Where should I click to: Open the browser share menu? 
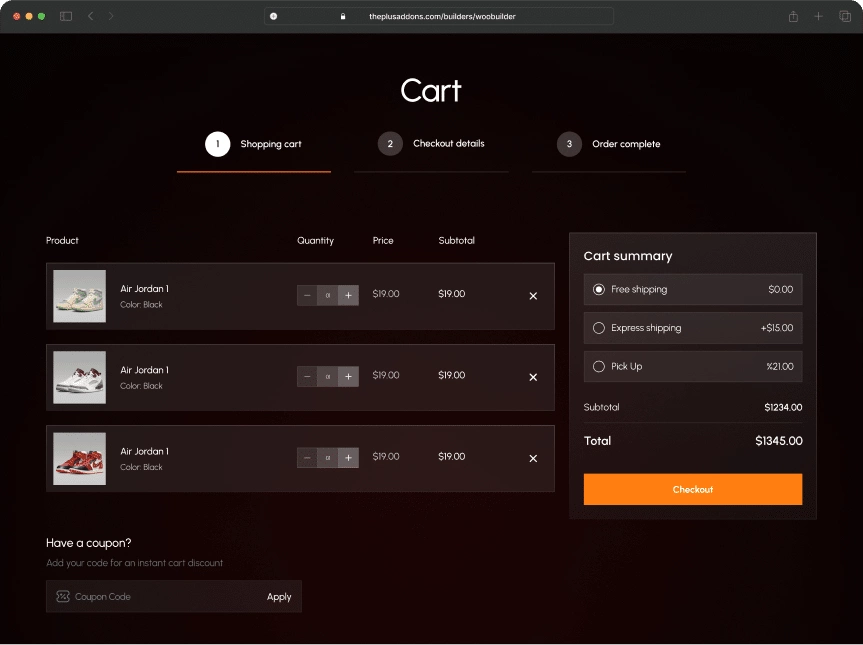pyautogui.click(x=793, y=16)
